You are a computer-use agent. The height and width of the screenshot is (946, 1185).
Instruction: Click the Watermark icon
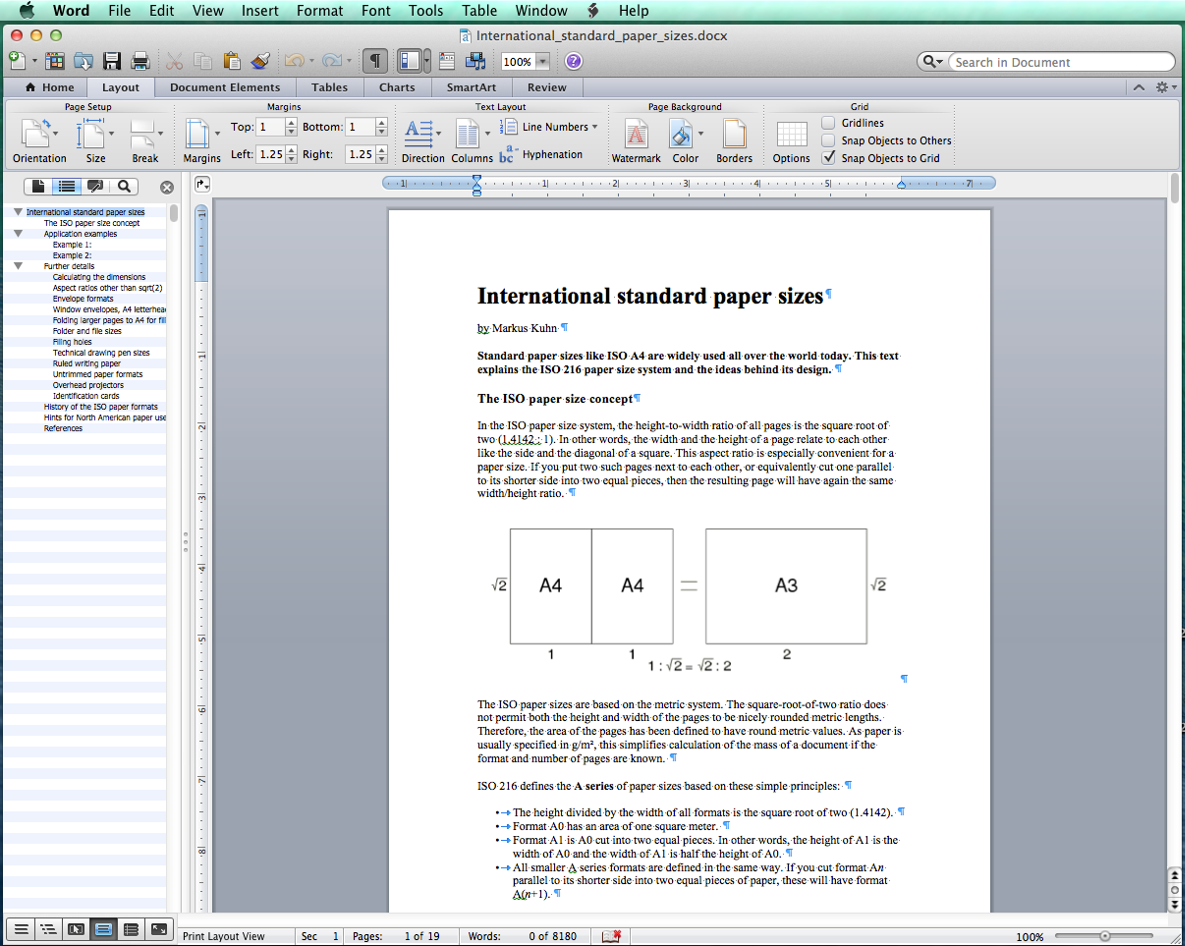(x=636, y=135)
